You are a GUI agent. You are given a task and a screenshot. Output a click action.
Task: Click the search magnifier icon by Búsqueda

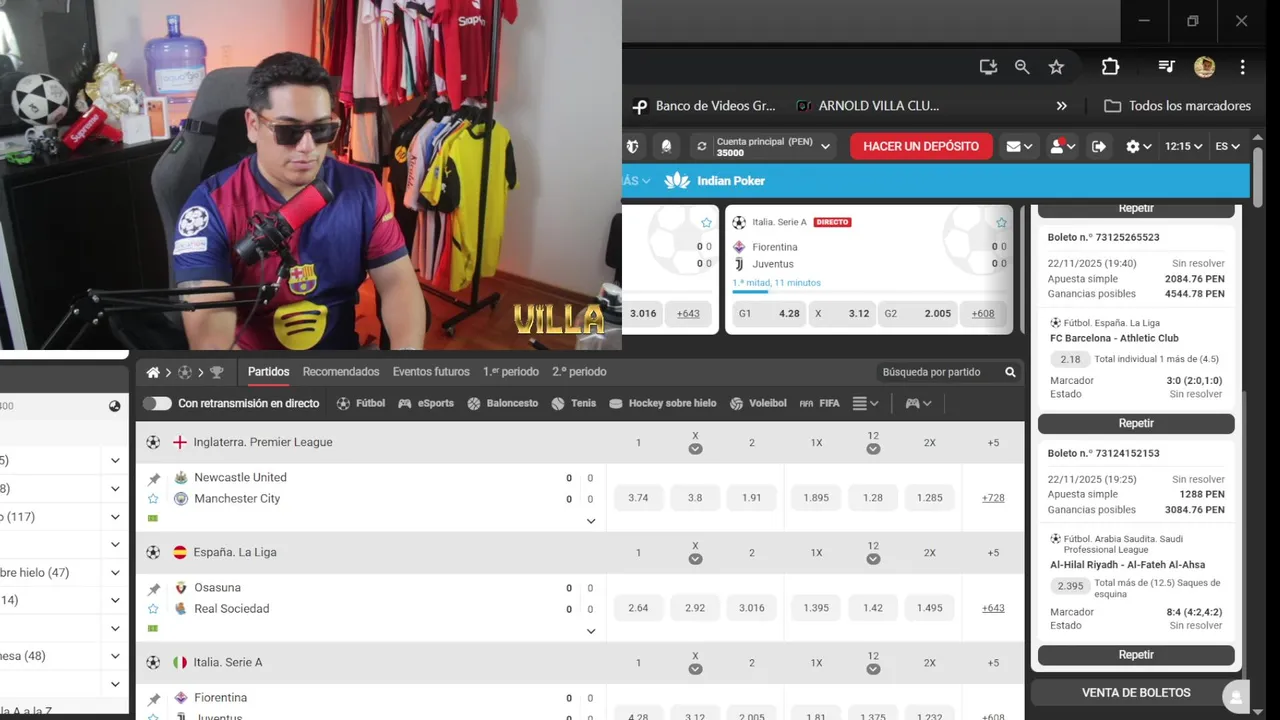1010,372
